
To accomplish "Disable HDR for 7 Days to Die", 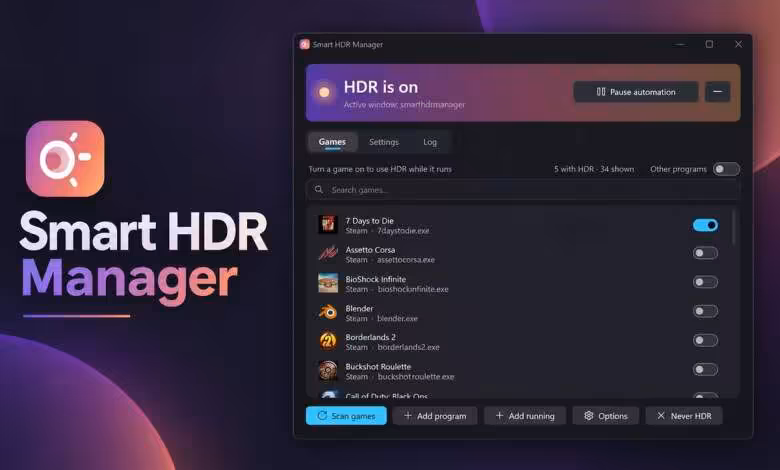I will click(x=705, y=225).
